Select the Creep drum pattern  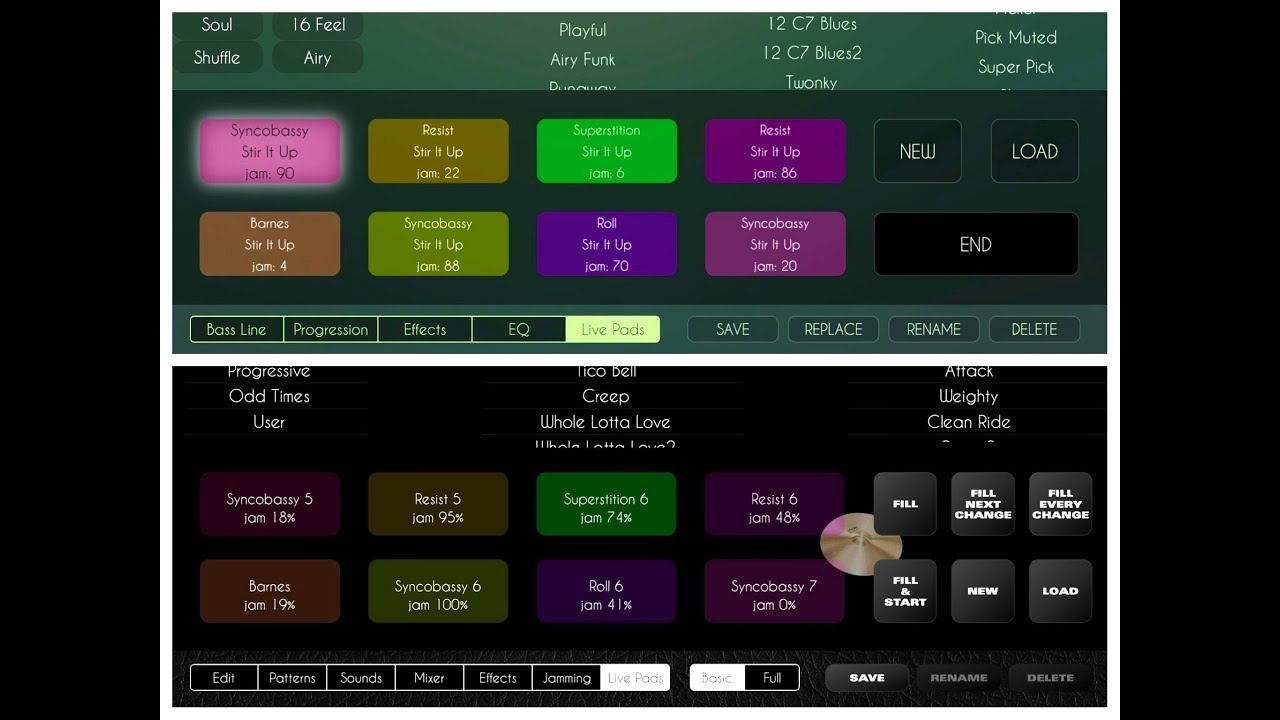click(606, 396)
